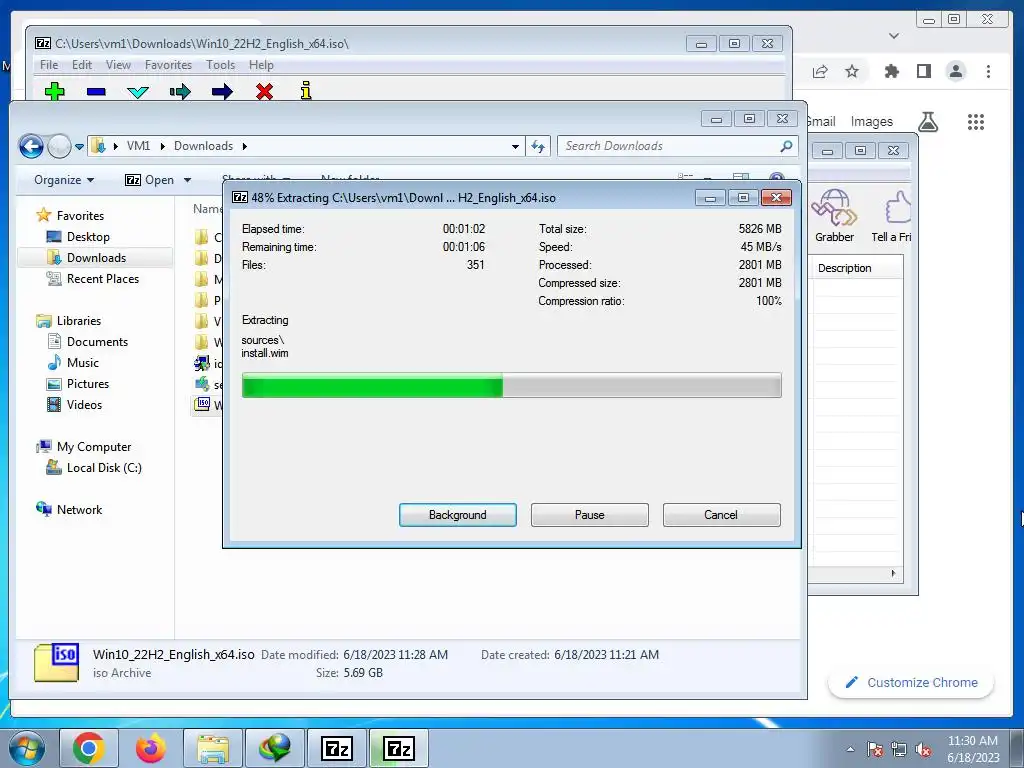Select Desktop in Favorites

88,237
